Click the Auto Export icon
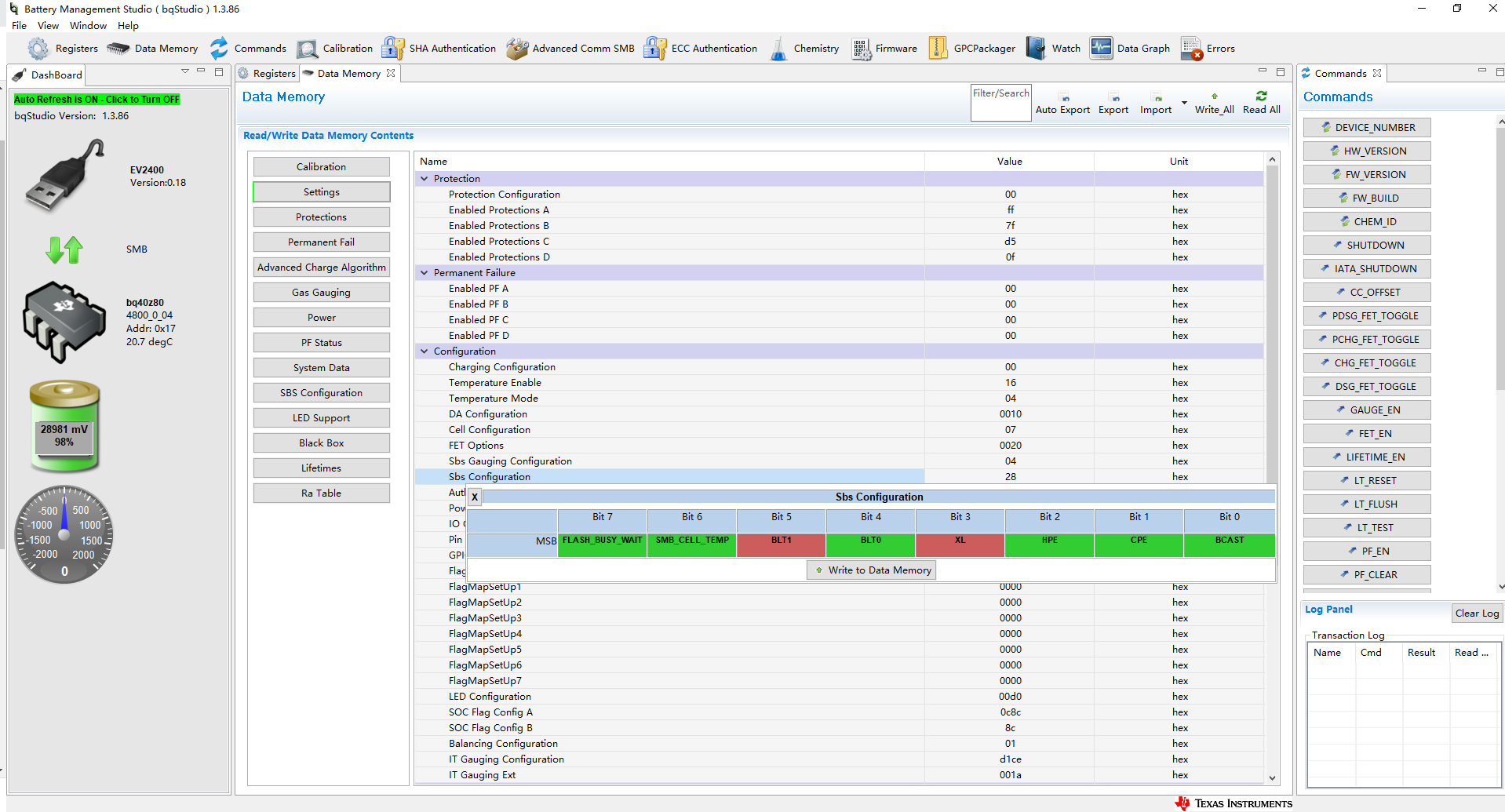This screenshot has height=812, width=1505. (1065, 98)
